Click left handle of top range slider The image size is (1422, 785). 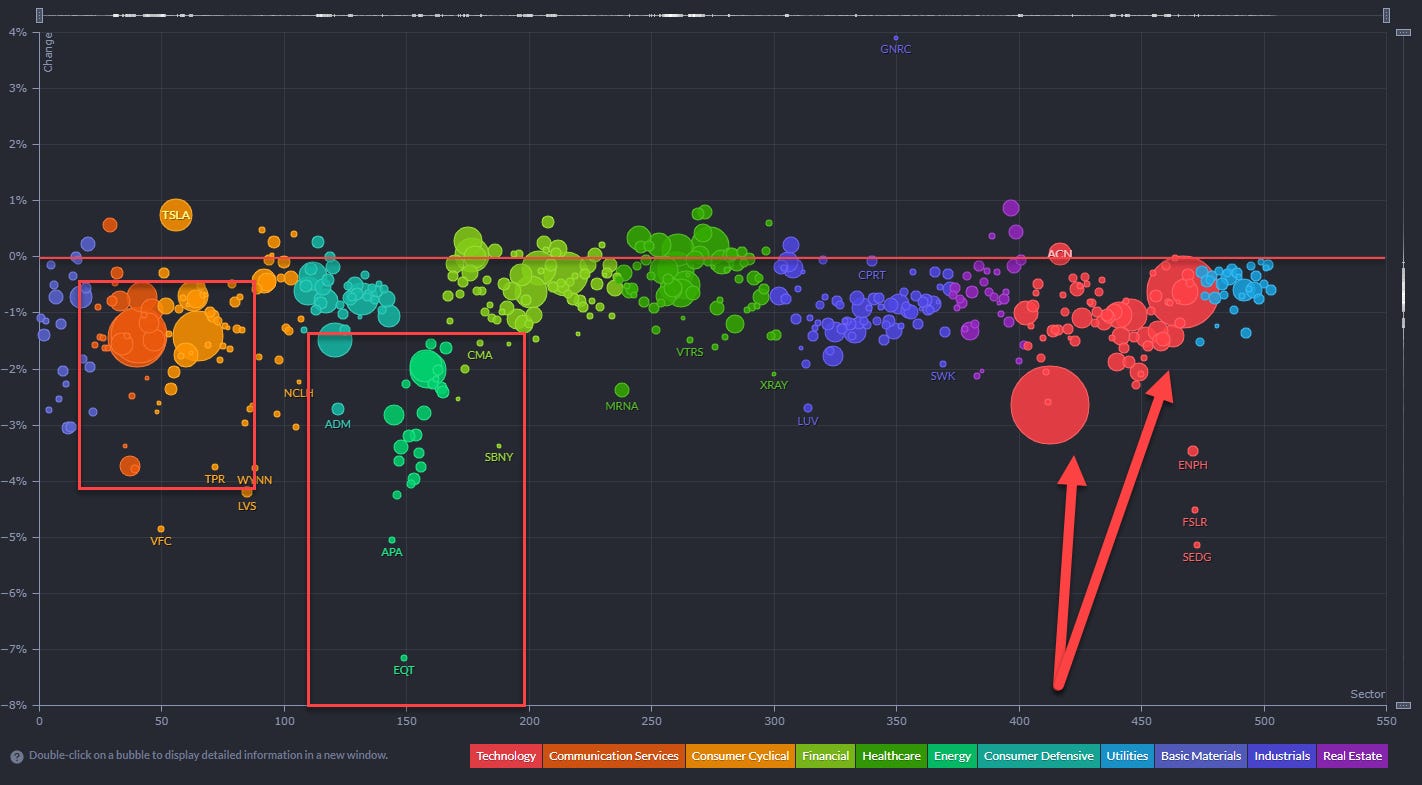[39, 15]
